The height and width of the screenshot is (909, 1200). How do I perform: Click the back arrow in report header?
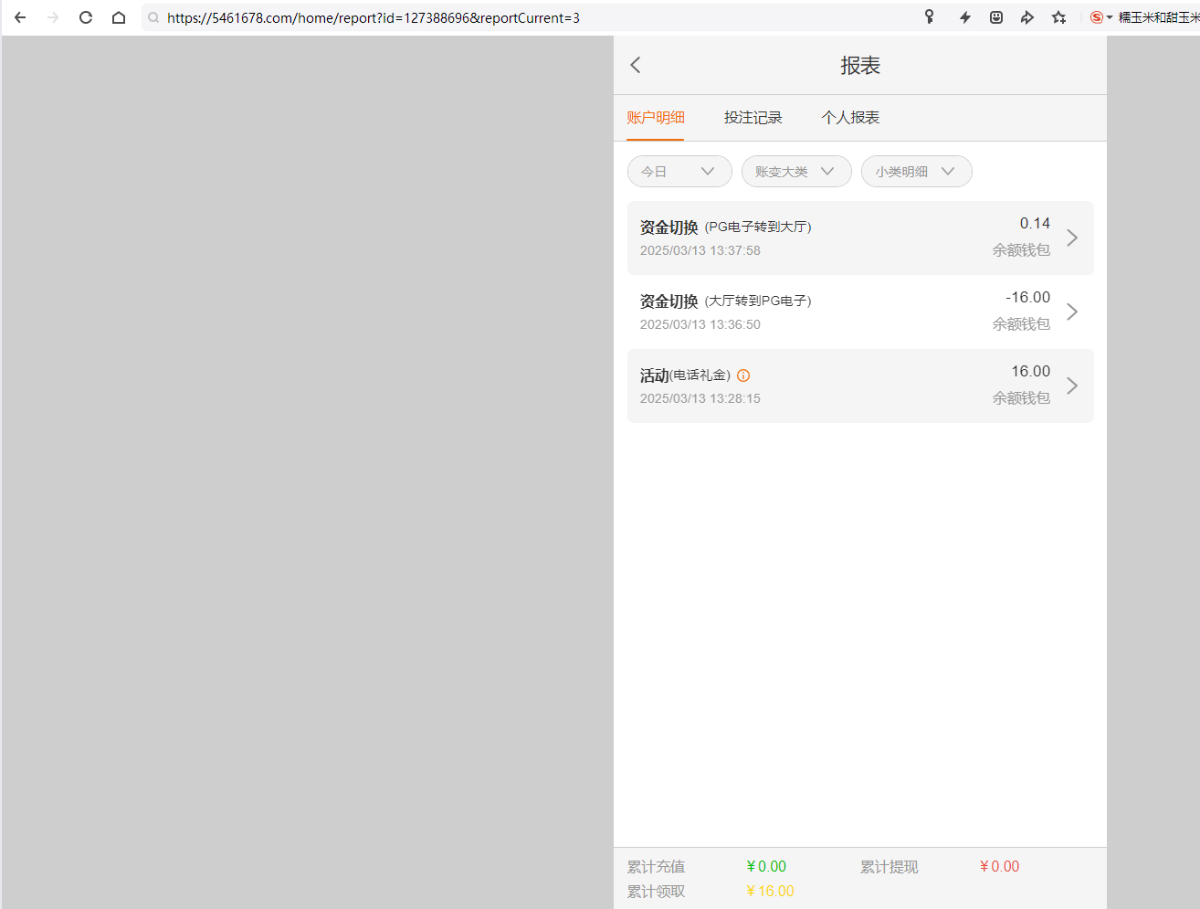635,65
